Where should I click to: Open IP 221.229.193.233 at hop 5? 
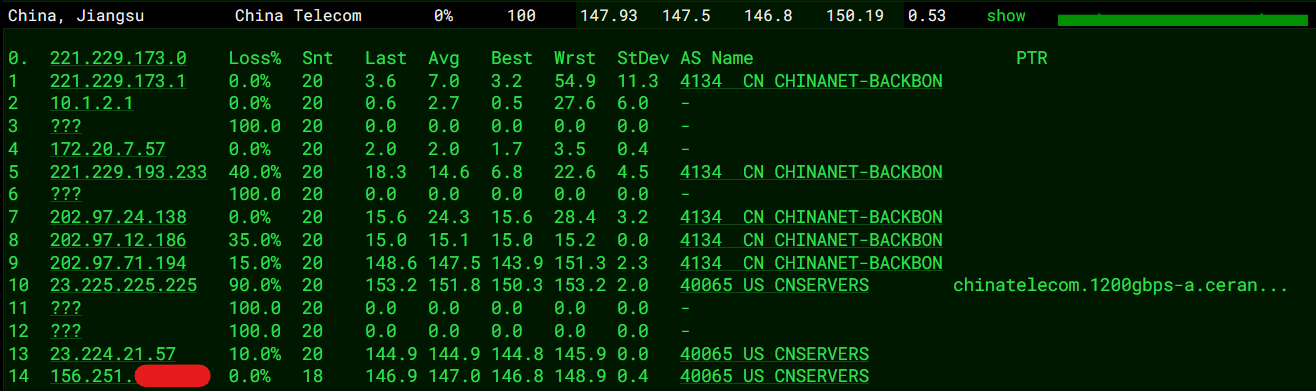tap(128, 172)
